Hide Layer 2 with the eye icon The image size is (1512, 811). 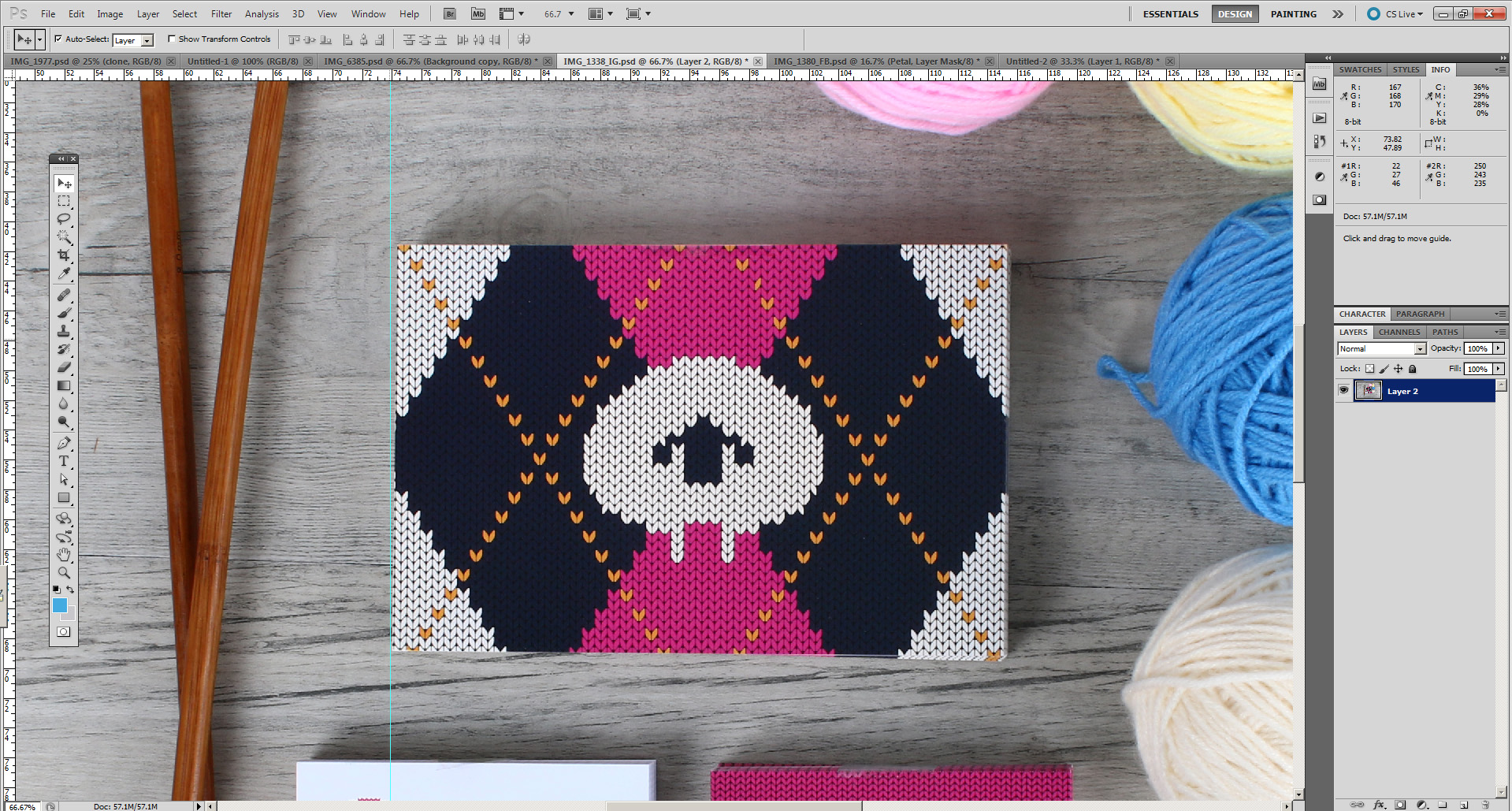click(1344, 391)
